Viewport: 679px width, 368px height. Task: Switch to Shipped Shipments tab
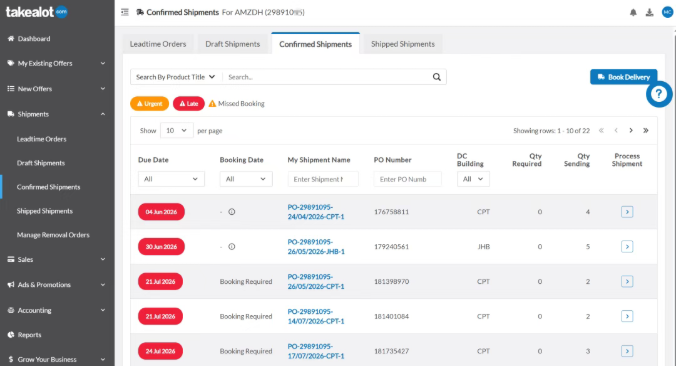pyautogui.click(x=403, y=44)
